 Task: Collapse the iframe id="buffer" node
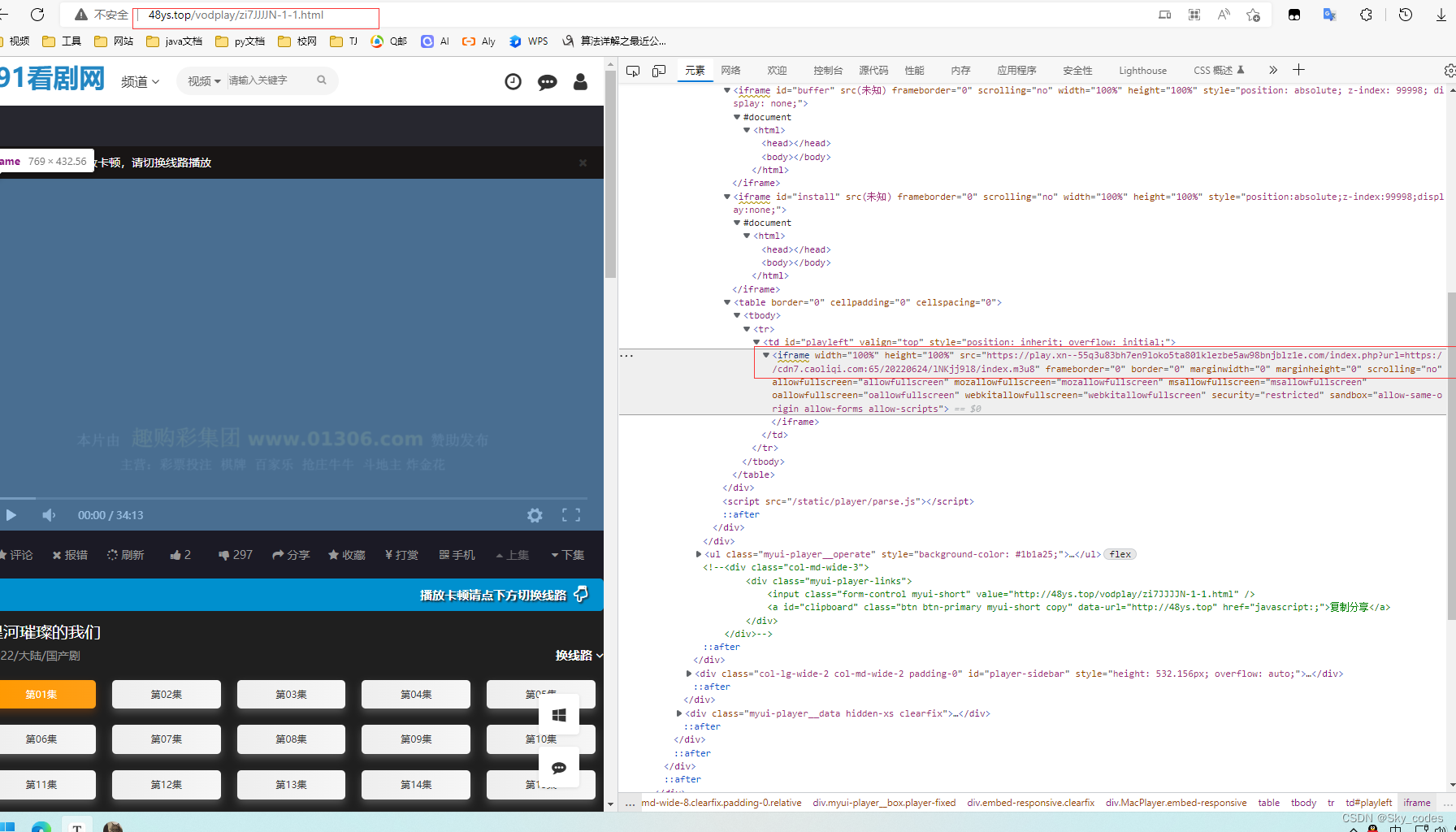click(x=727, y=90)
